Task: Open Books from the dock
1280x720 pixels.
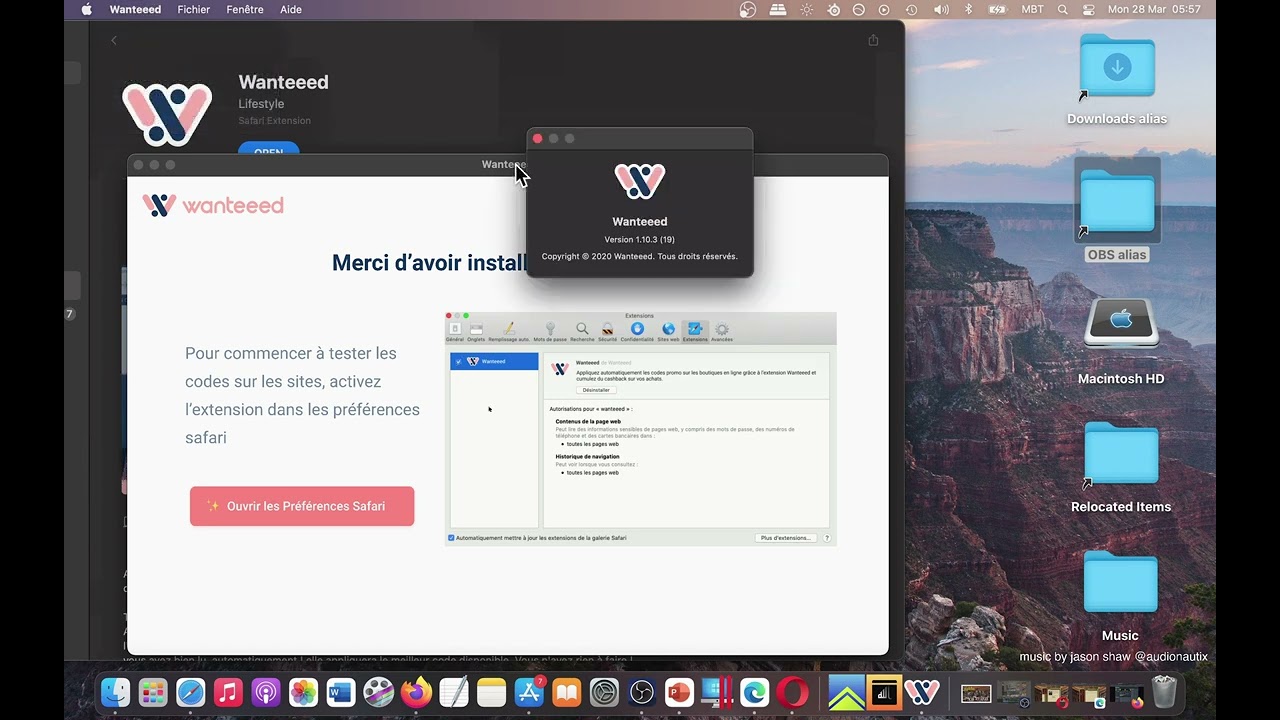Action: [567, 692]
